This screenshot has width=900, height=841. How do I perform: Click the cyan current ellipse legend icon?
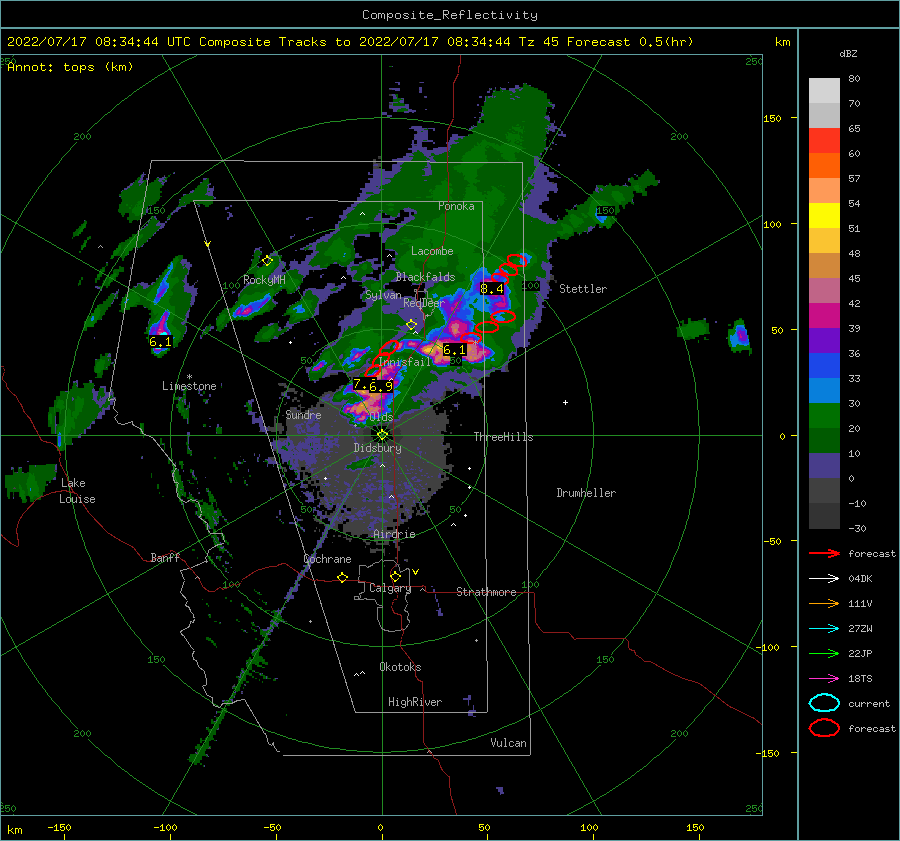click(x=824, y=703)
